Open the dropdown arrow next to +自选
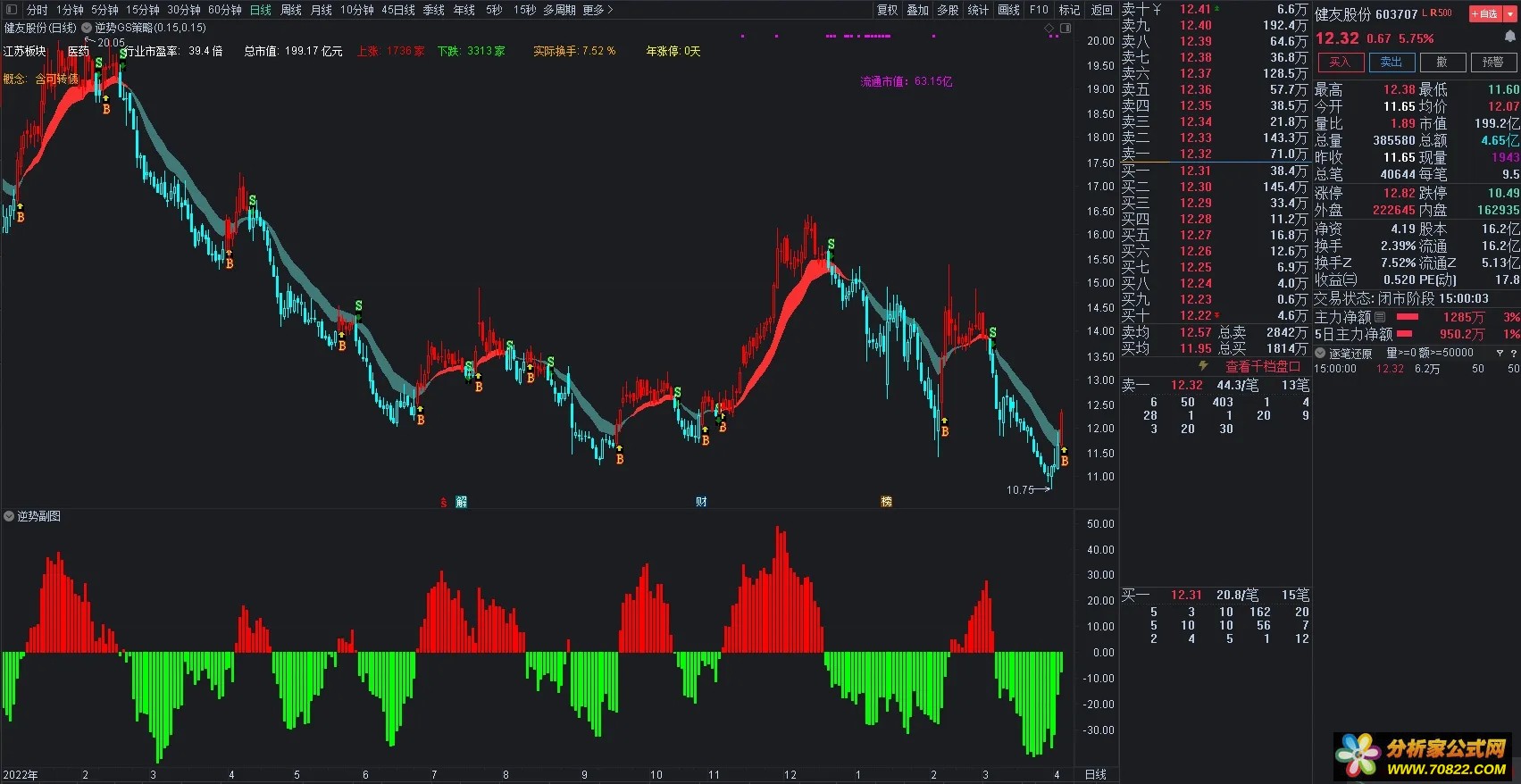Screen dimensions: 1521x784 pyautogui.click(x=1510, y=13)
